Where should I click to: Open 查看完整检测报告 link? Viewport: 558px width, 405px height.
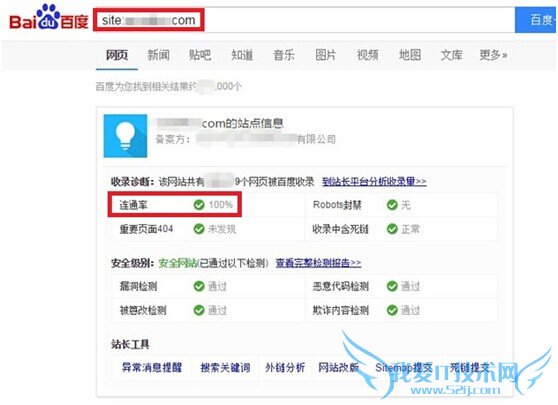(319, 263)
